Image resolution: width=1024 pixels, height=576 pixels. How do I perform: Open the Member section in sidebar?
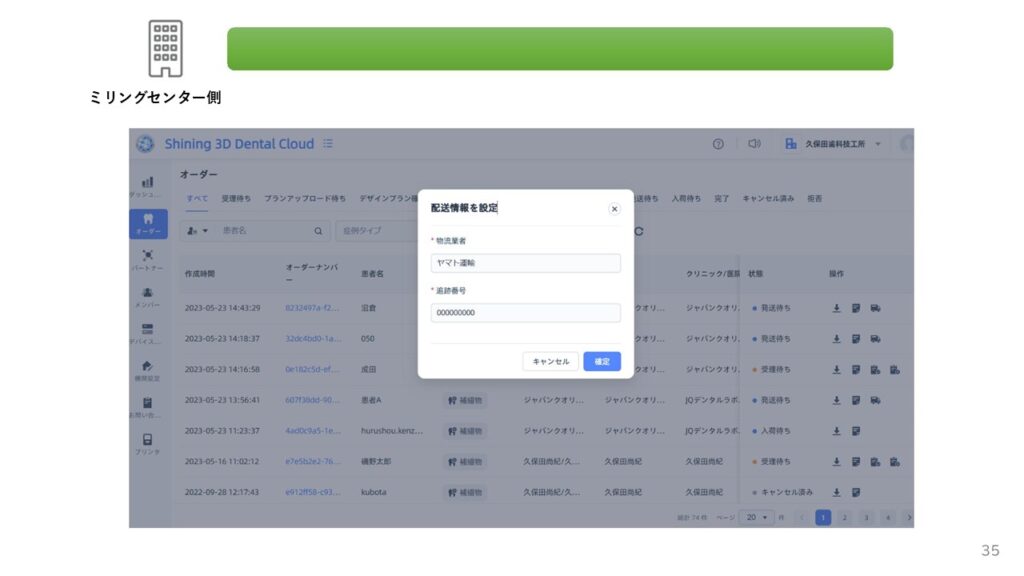click(x=148, y=297)
